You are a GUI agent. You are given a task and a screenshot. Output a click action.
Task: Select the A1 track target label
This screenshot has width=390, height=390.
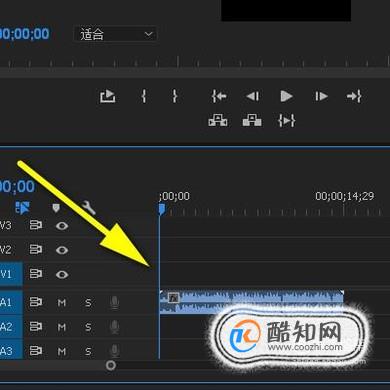11,302
